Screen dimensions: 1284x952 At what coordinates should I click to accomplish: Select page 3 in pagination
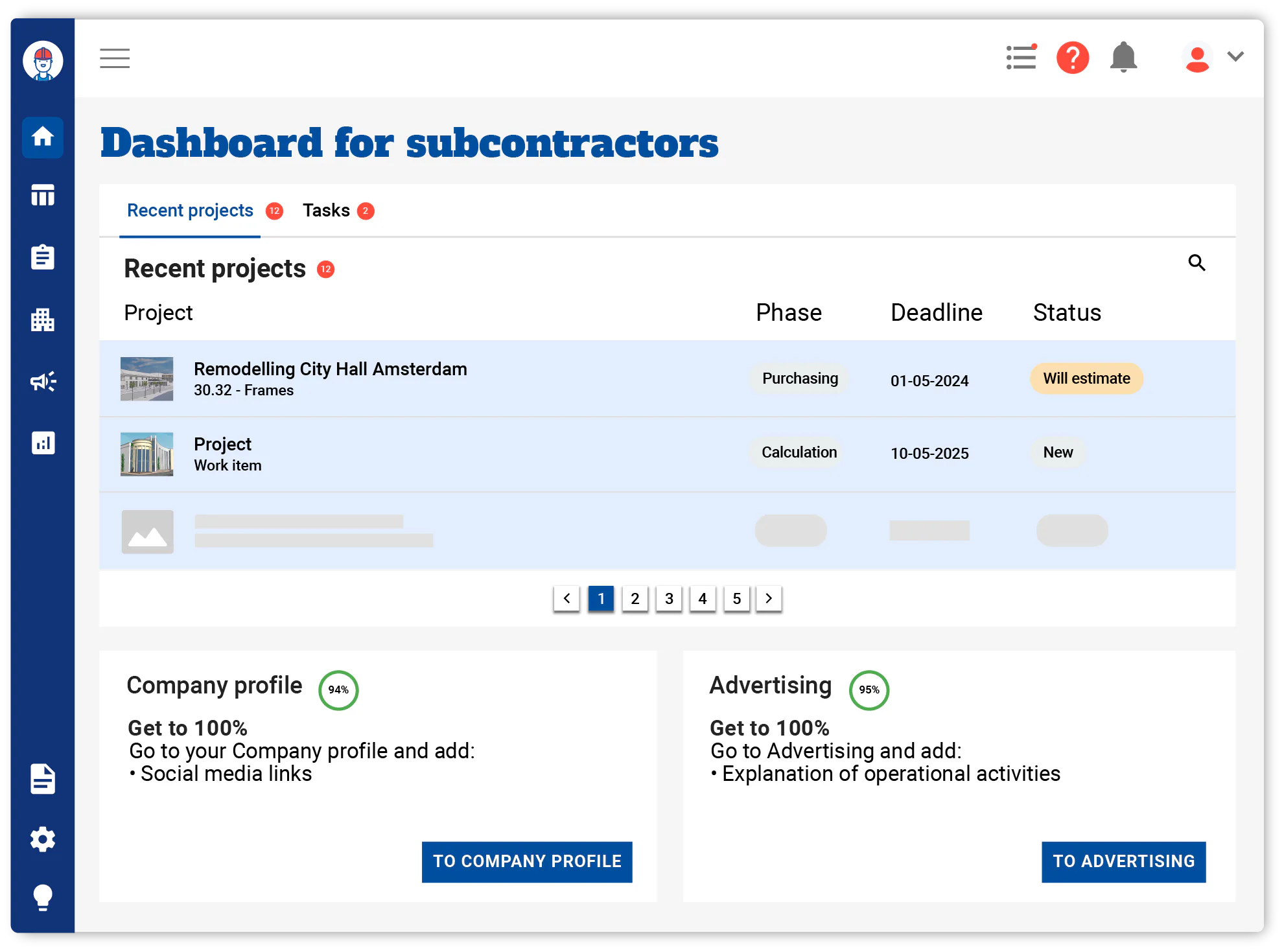pos(669,598)
